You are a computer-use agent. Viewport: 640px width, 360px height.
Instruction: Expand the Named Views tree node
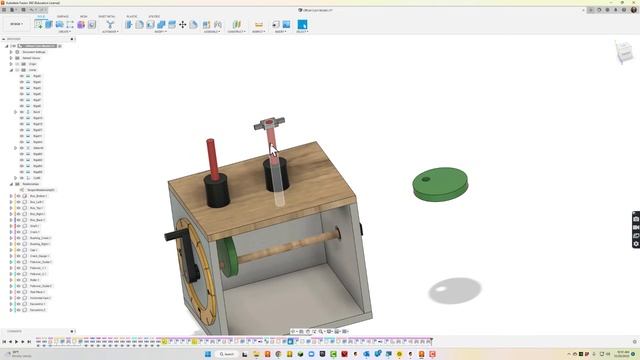point(11,58)
